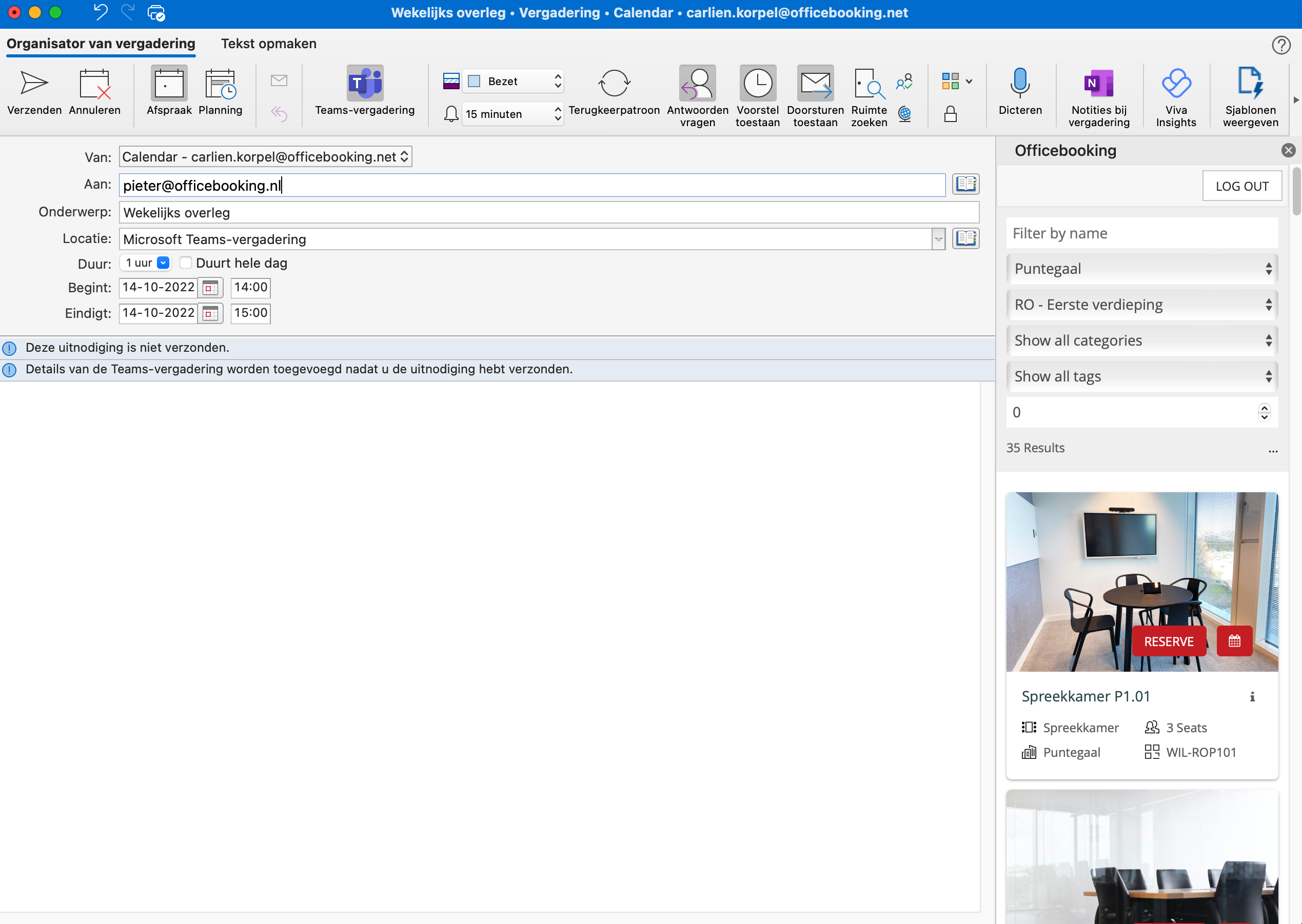This screenshot has width=1302, height=924.
Task: Open Notities bij vergadering OneNote
Action: pos(1099,97)
